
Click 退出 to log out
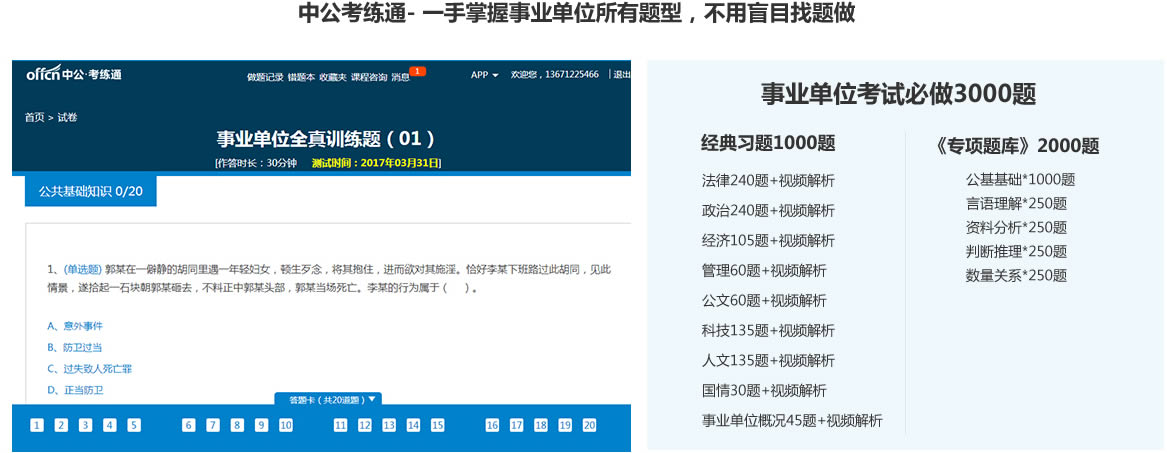click(621, 75)
